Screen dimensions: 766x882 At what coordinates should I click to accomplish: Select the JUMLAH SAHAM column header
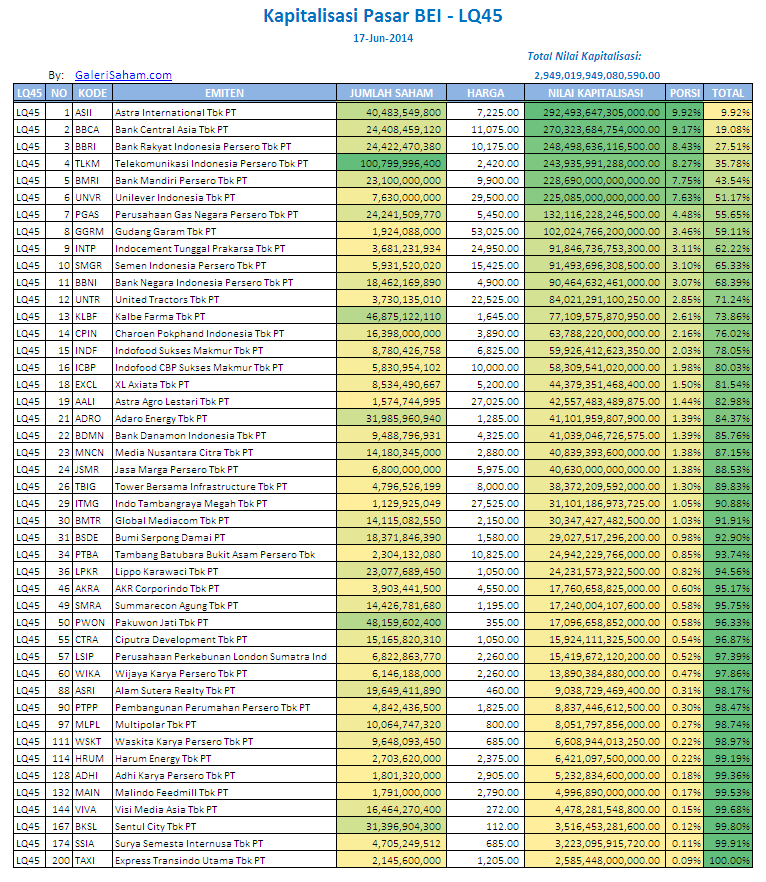coord(391,93)
